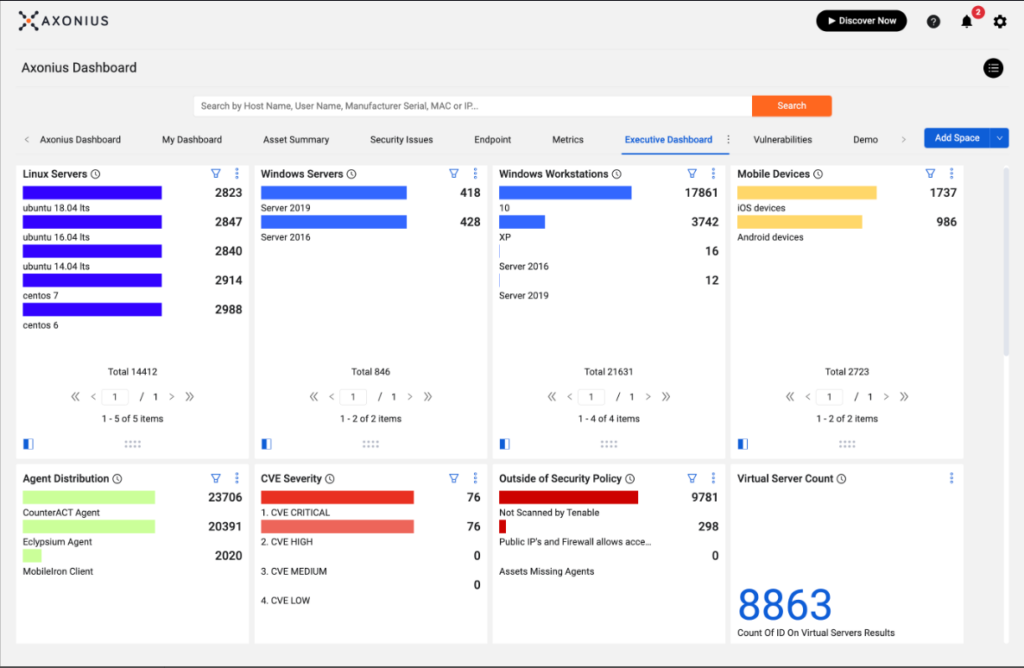Image resolution: width=1024 pixels, height=668 pixels.
Task: Open Outside of Security Policy options menu
Action: [713, 479]
